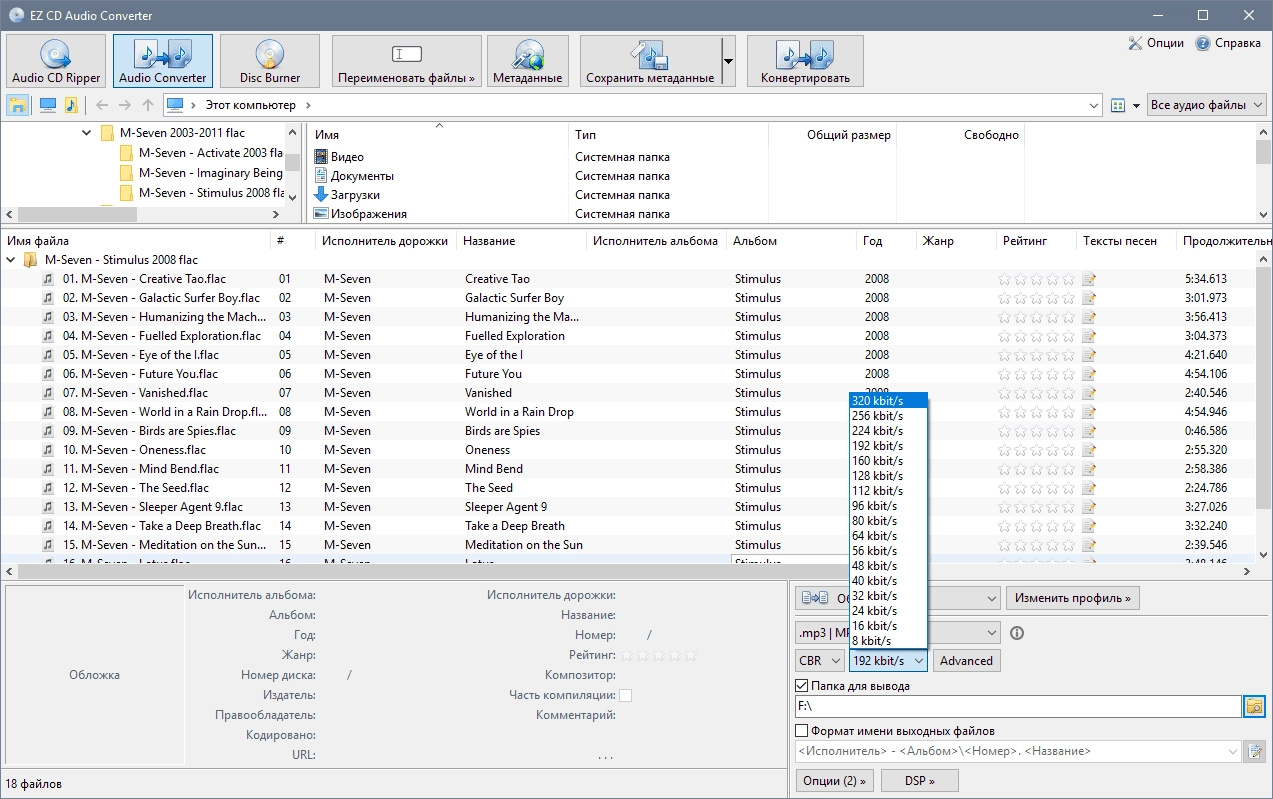Open the .mp3 format dropdown
This screenshot has height=799, width=1273.
897,632
